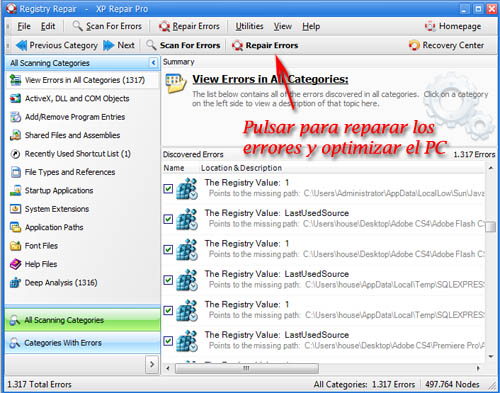The image size is (500, 393).
Task: Click the System Extensions icon
Action: pyautogui.click(x=15, y=209)
